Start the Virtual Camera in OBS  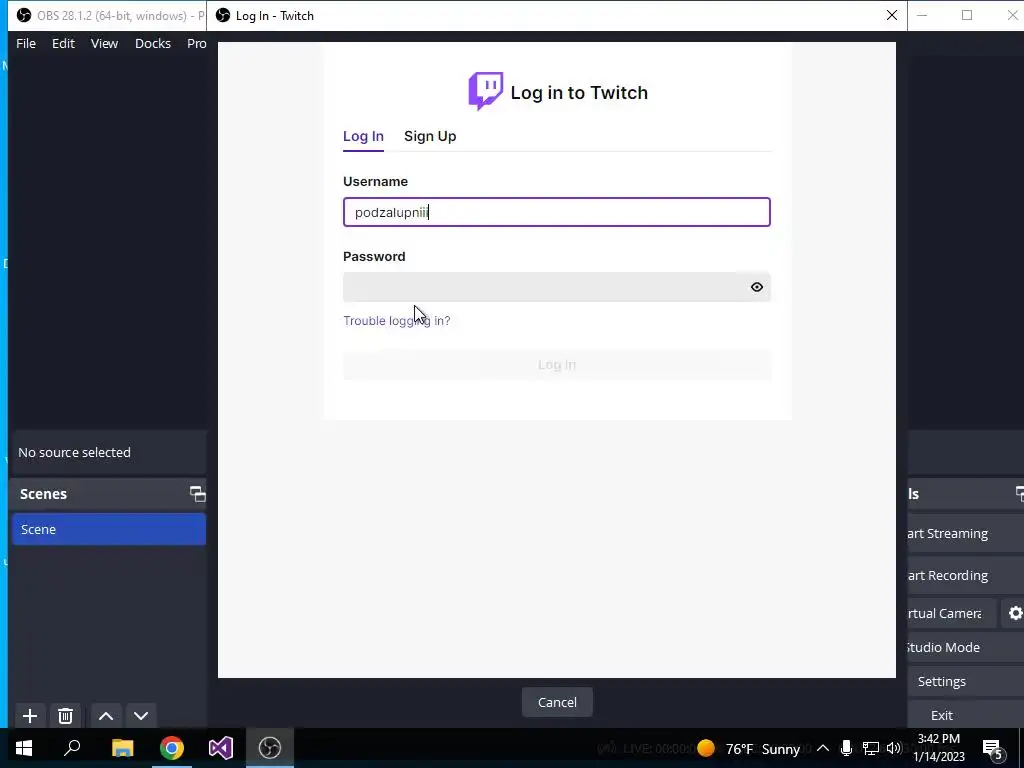pos(952,613)
